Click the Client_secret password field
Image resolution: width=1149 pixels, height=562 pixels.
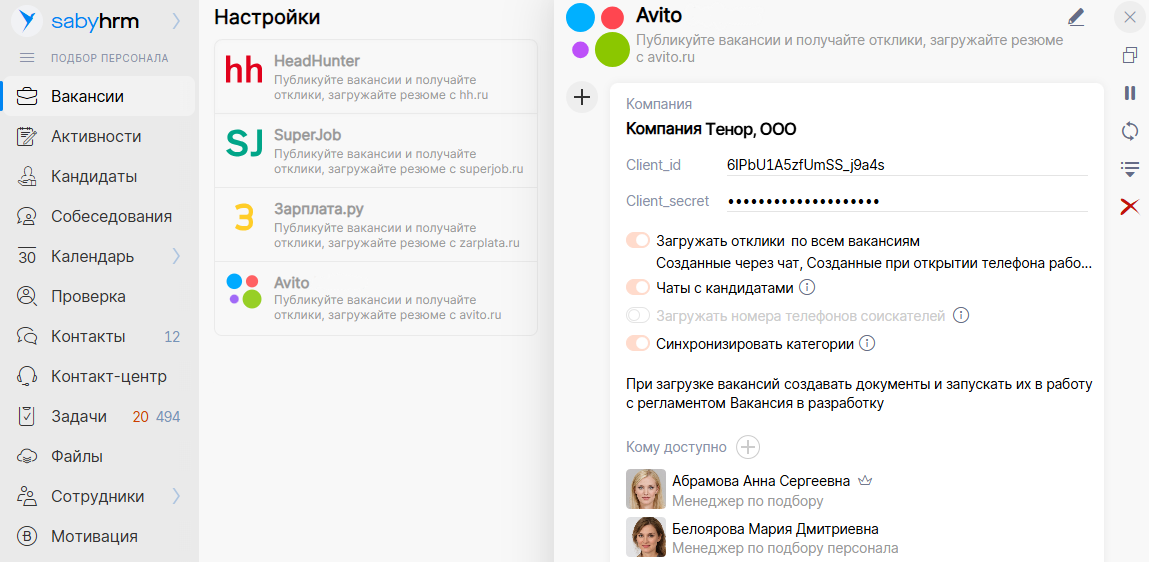(x=907, y=201)
